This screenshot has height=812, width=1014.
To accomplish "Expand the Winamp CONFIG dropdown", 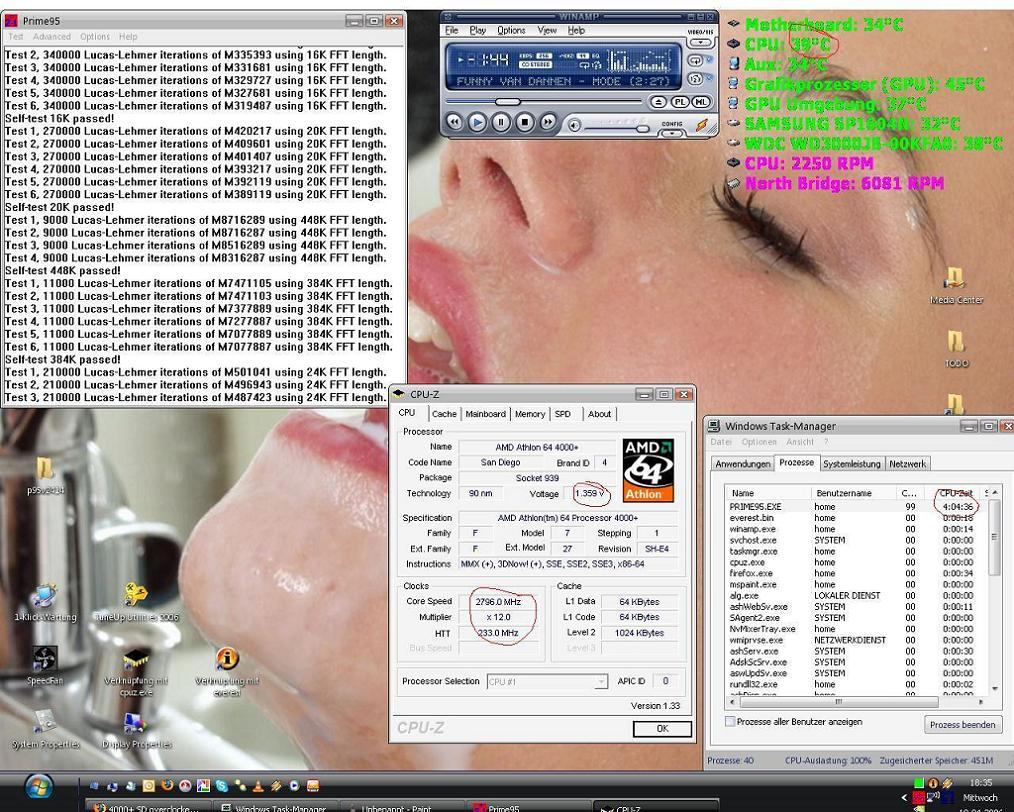I will [671, 134].
